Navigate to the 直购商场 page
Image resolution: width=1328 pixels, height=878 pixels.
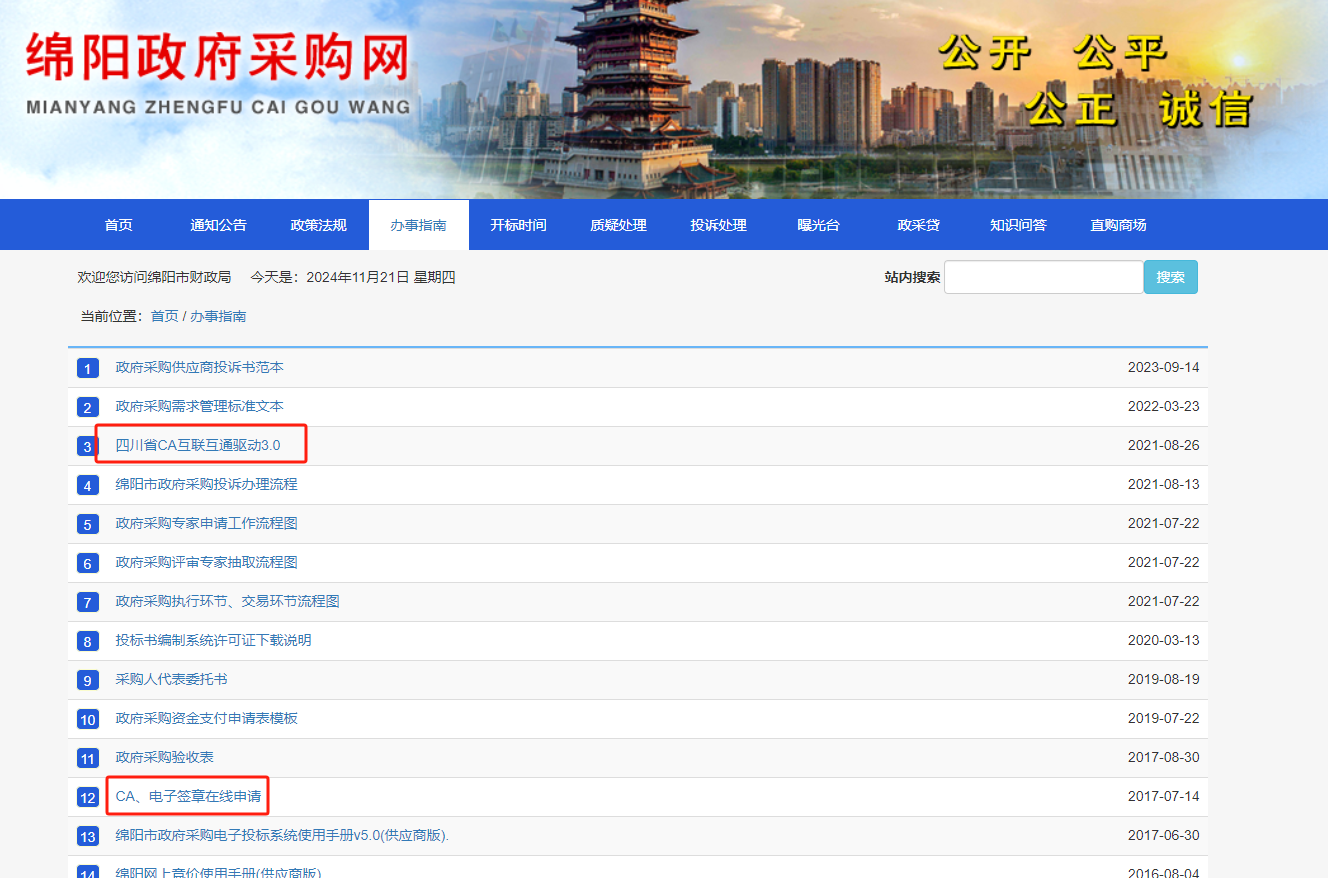point(1118,225)
